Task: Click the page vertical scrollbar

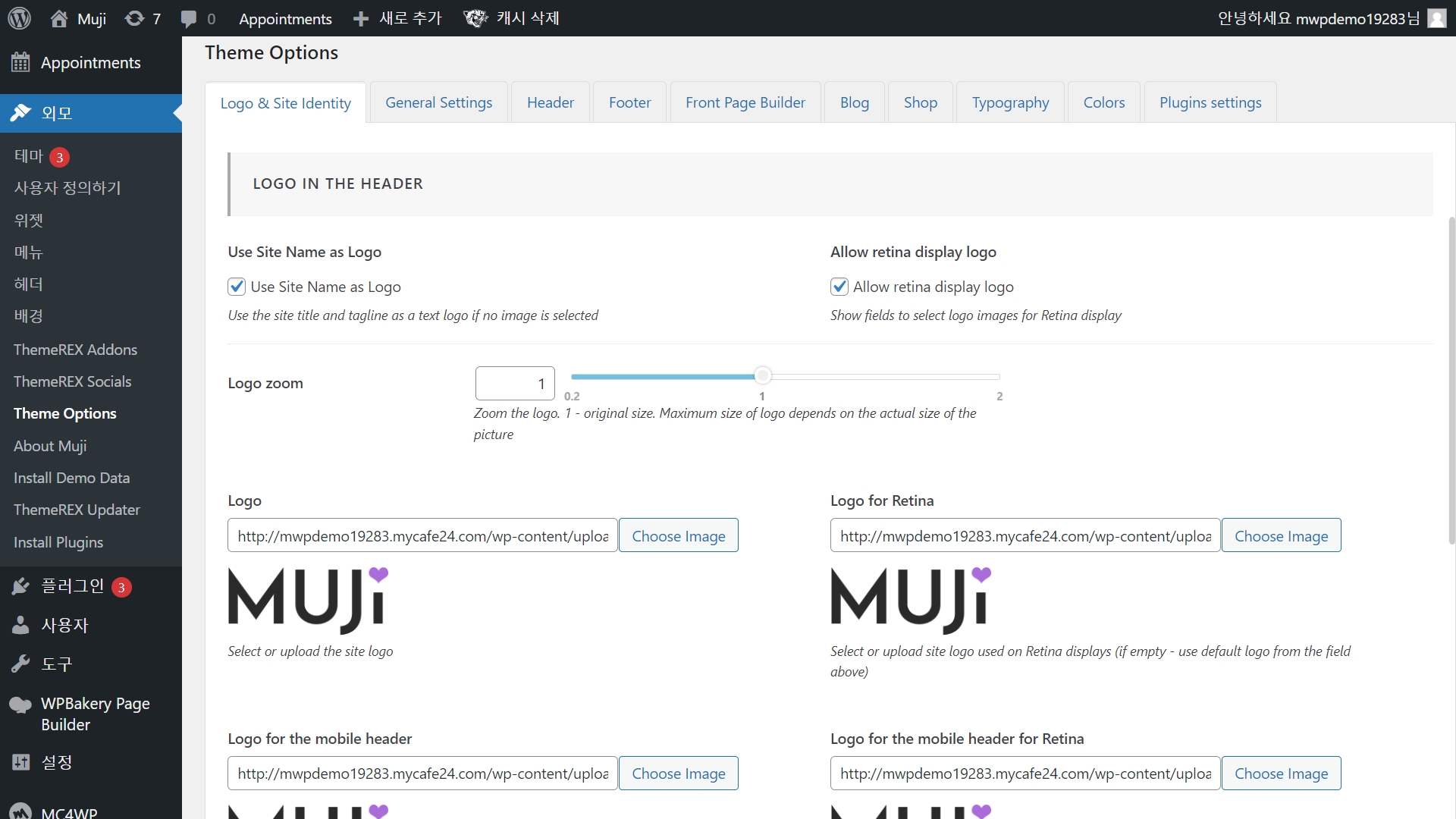Action: point(1451,379)
